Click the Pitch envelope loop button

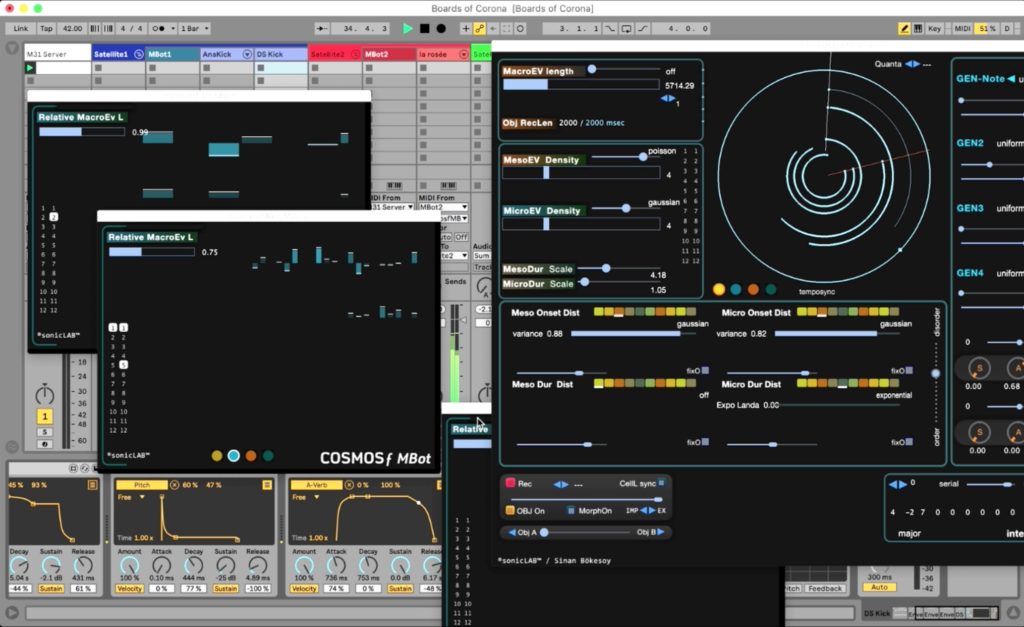pos(267,485)
